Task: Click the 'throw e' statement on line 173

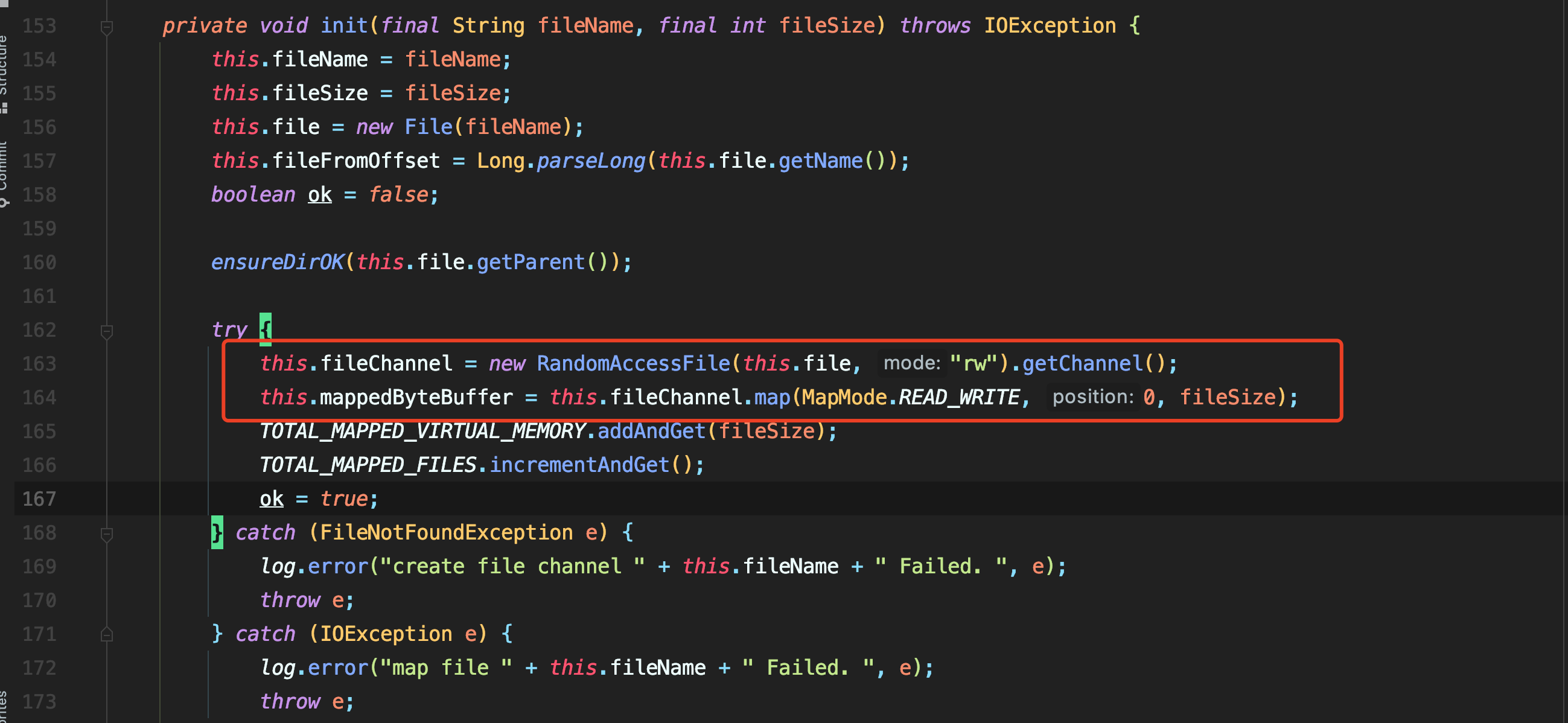Action: [x=307, y=702]
